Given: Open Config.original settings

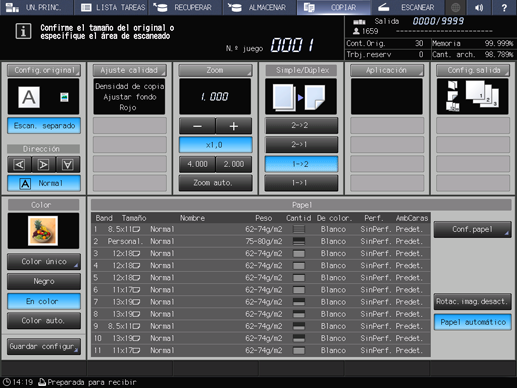Looking at the screenshot, I should click(x=44, y=70).
